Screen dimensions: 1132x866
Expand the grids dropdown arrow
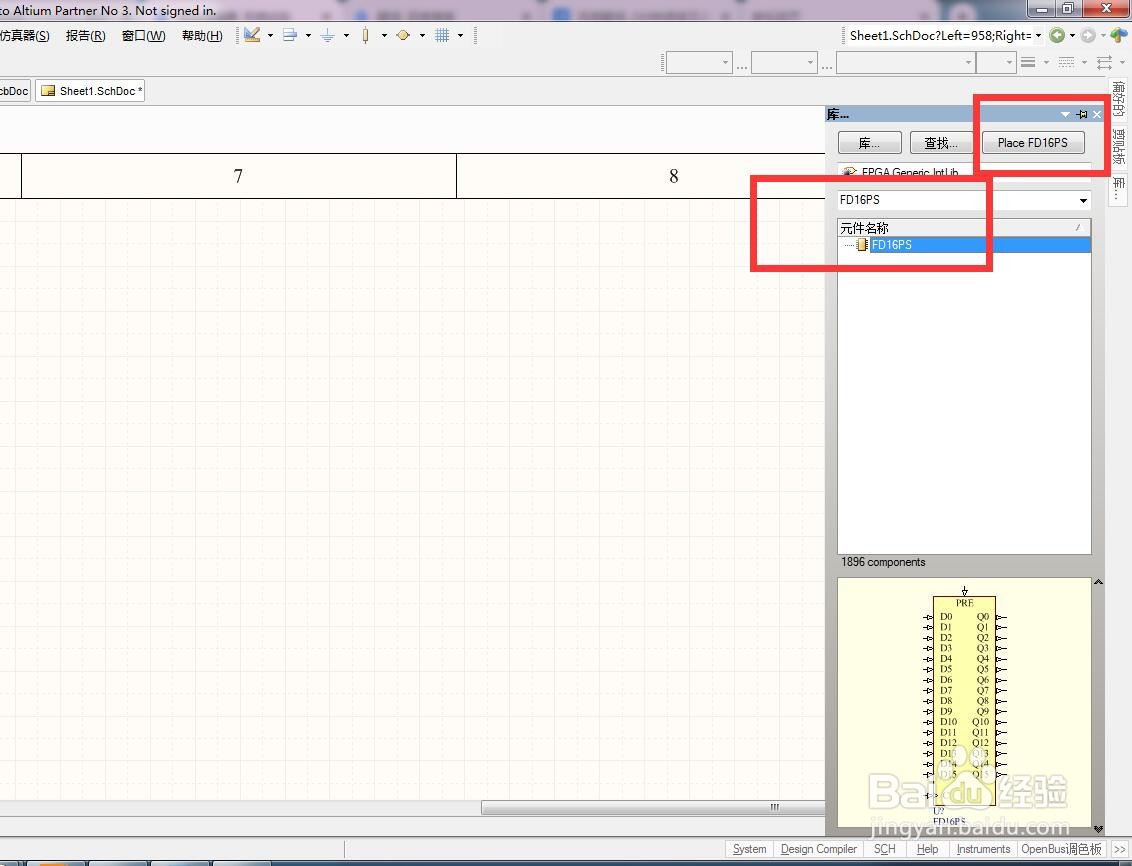[x=460, y=35]
